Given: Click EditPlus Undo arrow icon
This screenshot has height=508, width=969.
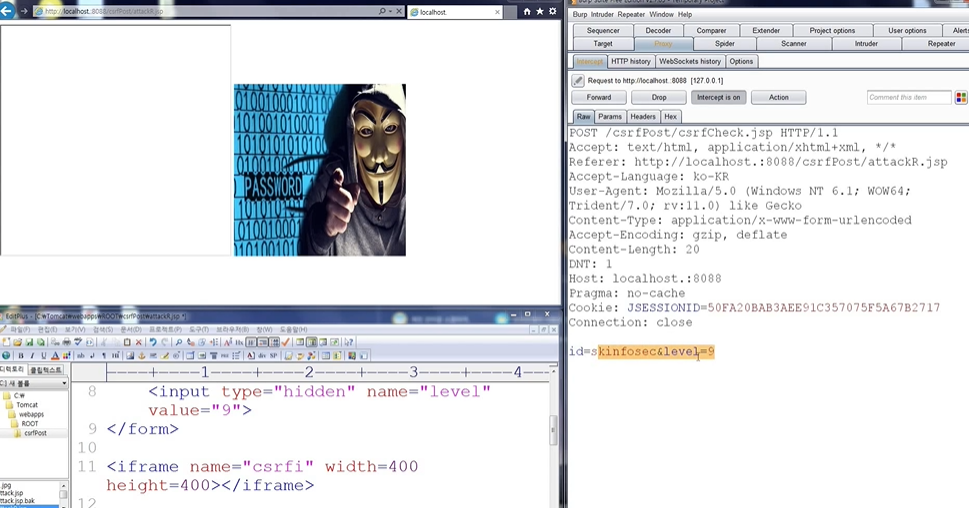Looking at the screenshot, I should [153, 342].
